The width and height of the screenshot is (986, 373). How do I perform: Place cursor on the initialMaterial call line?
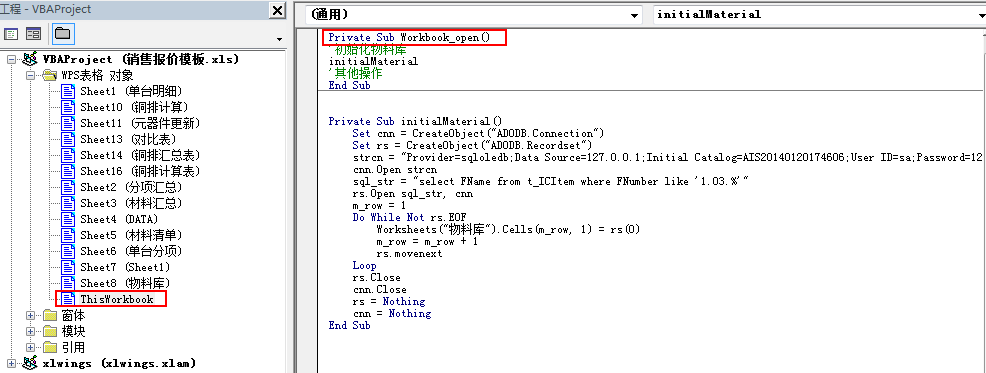point(373,62)
